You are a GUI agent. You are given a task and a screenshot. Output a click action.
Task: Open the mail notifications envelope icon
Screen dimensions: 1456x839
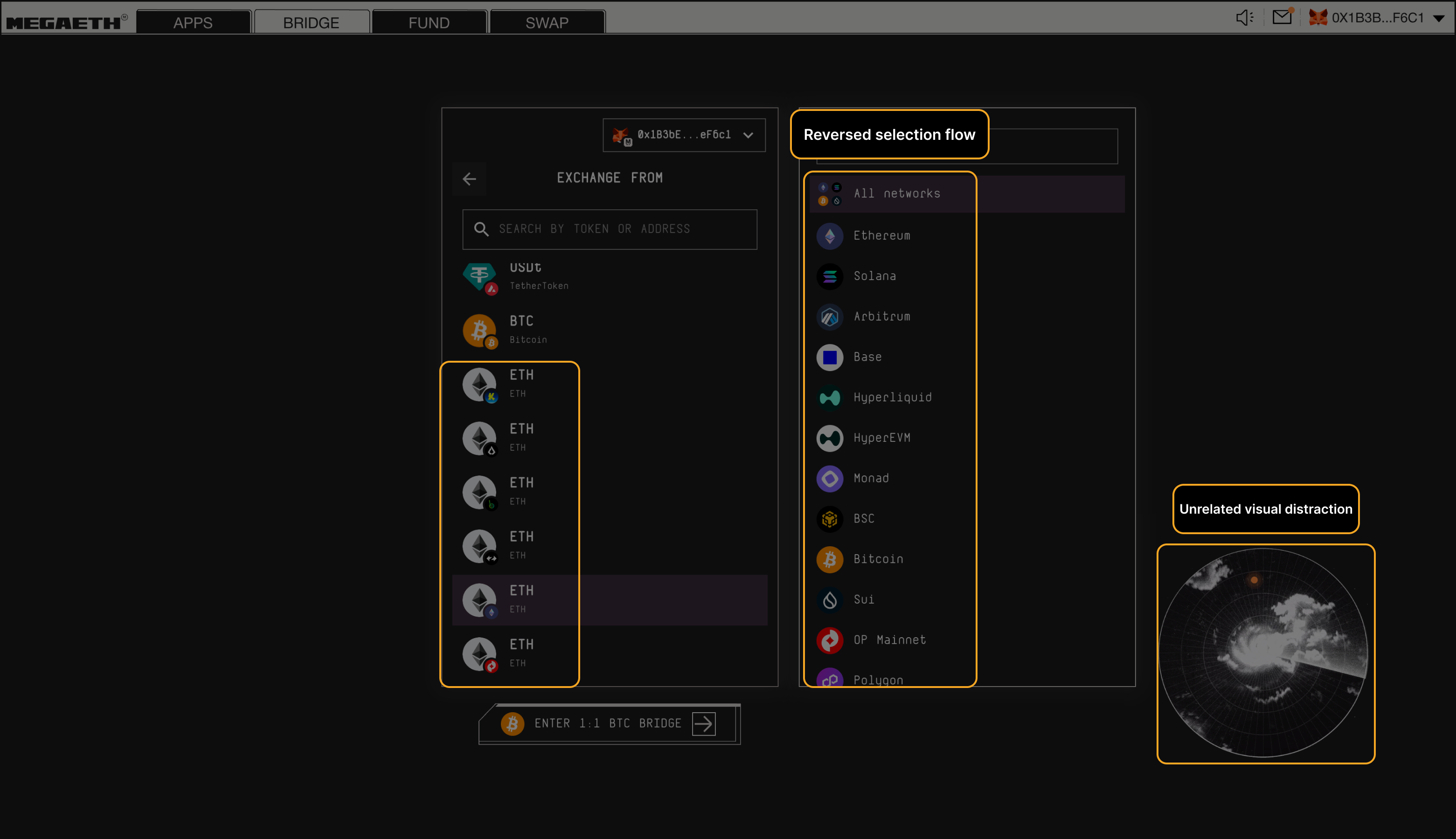(x=1282, y=17)
